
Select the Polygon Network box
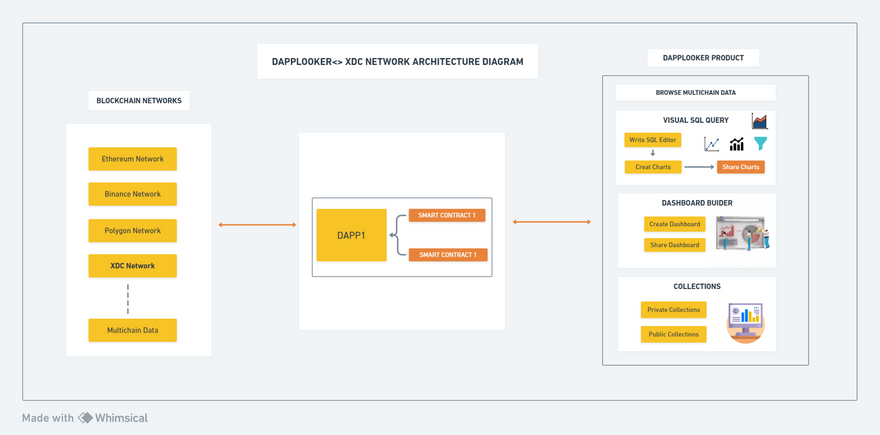(x=132, y=231)
